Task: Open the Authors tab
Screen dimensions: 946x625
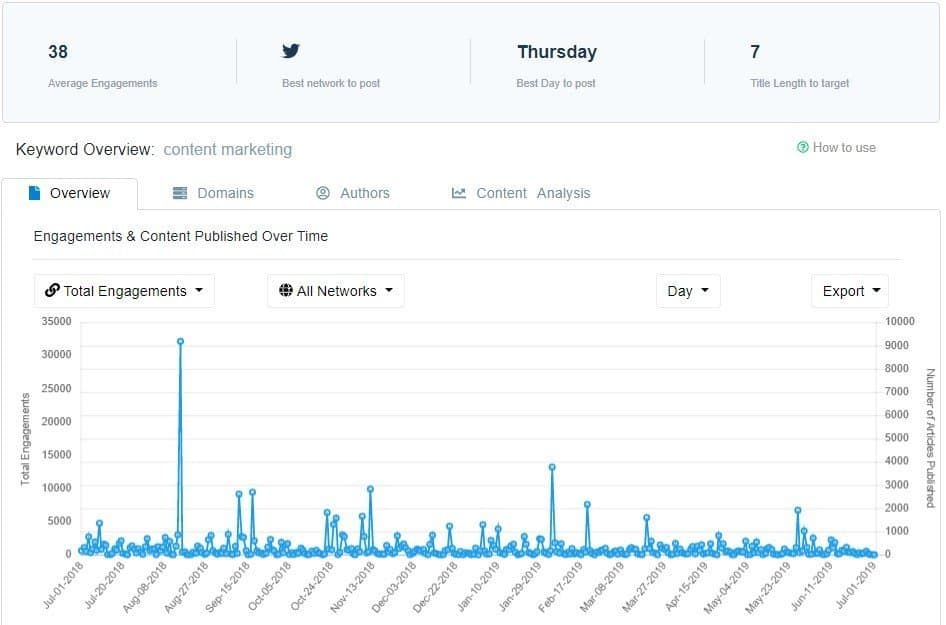Action: pyautogui.click(x=352, y=193)
